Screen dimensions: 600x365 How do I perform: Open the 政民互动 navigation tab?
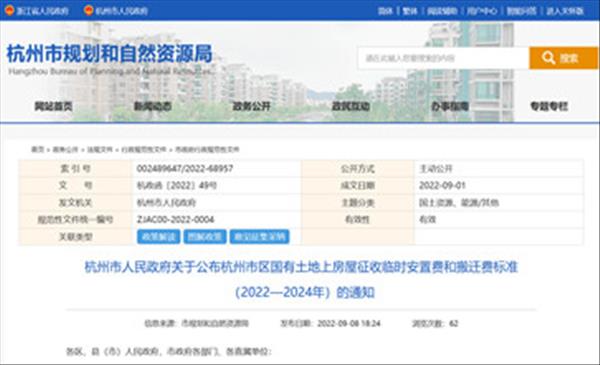coord(351,106)
